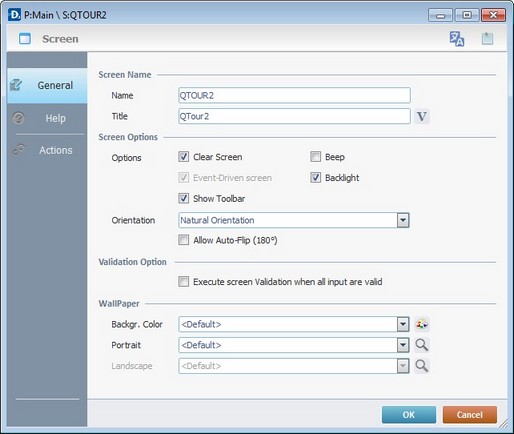The width and height of the screenshot is (514, 434).
Task: Browse Portrait wallpaper with magnifier icon
Action: coord(422,345)
